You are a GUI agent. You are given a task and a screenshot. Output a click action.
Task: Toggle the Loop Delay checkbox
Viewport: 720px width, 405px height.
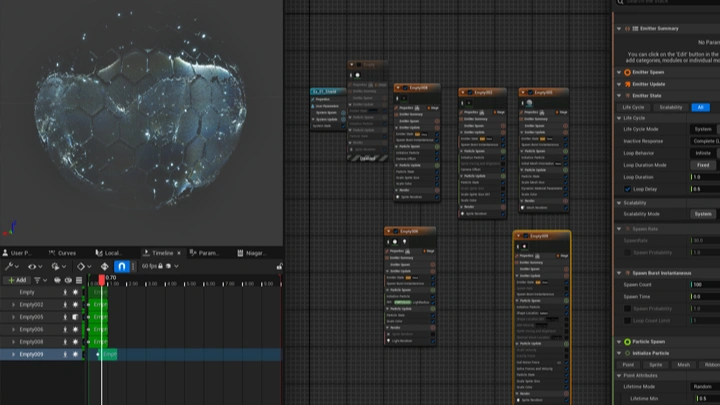(626, 188)
